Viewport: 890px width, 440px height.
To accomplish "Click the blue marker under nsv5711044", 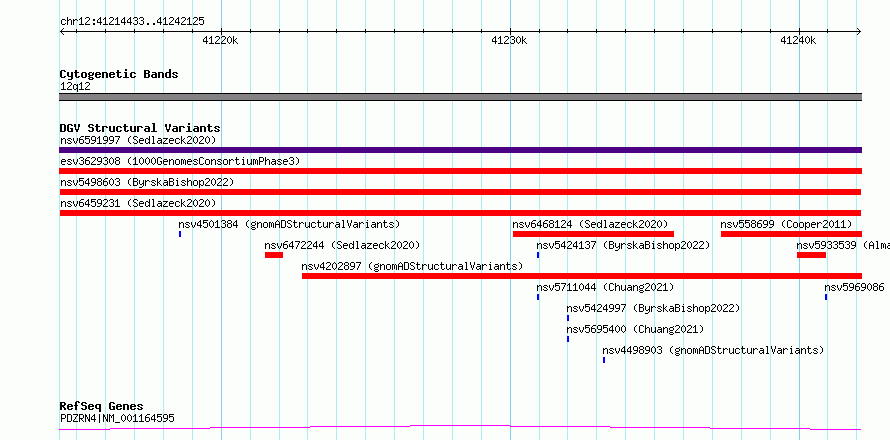I will pyautogui.click(x=538, y=297).
